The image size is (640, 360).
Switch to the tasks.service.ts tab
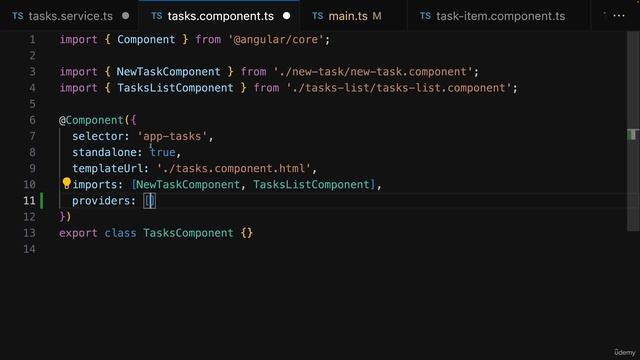tap(69, 16)
